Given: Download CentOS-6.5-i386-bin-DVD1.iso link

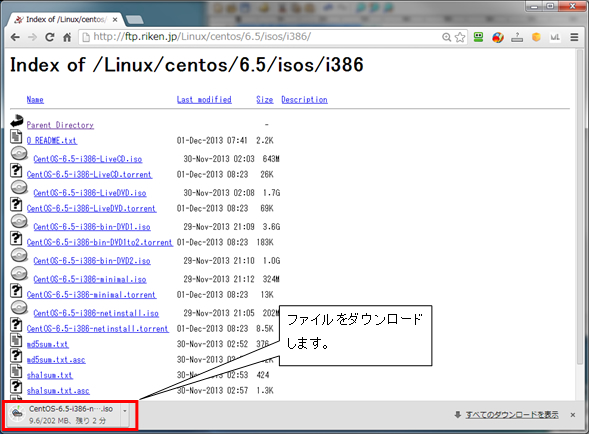Looking at the screenshot, I should pos(92,227).
